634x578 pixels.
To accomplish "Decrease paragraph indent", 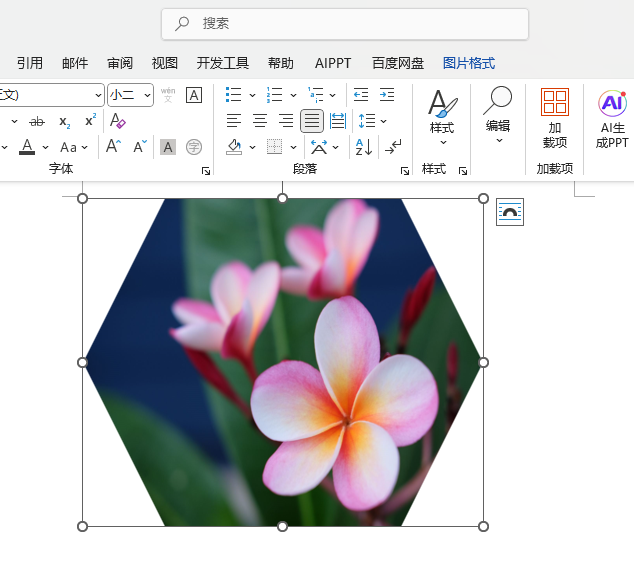I will pyautogui.click(x=361, y=95).
